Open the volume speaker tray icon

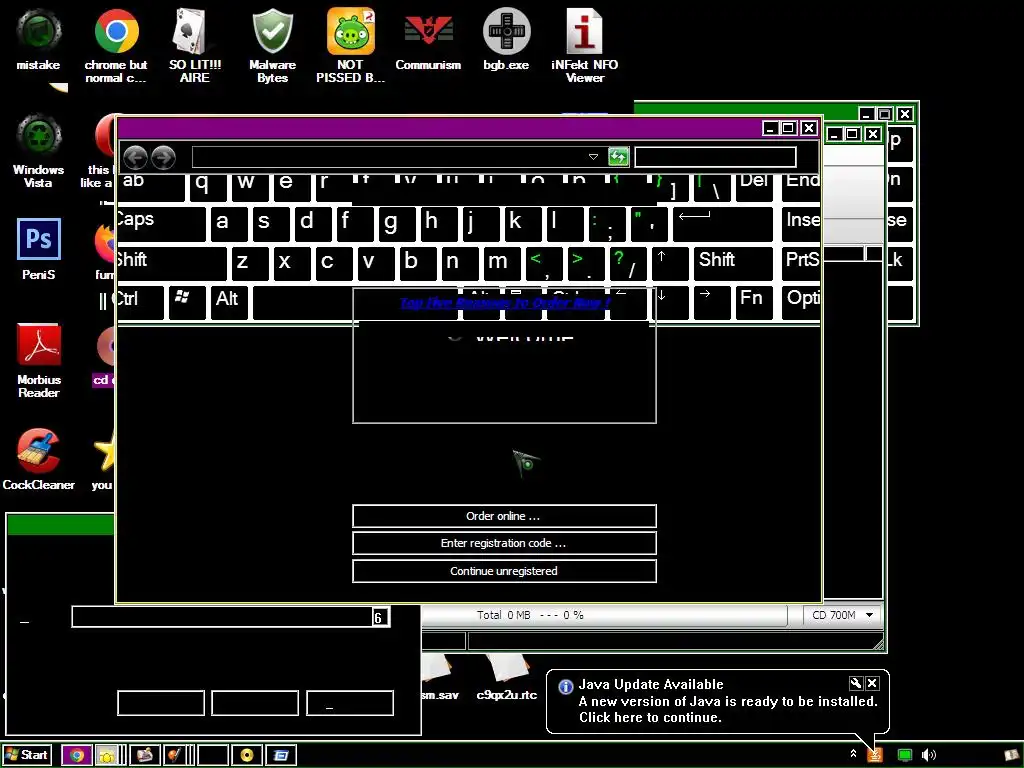[x=928, y=756]
